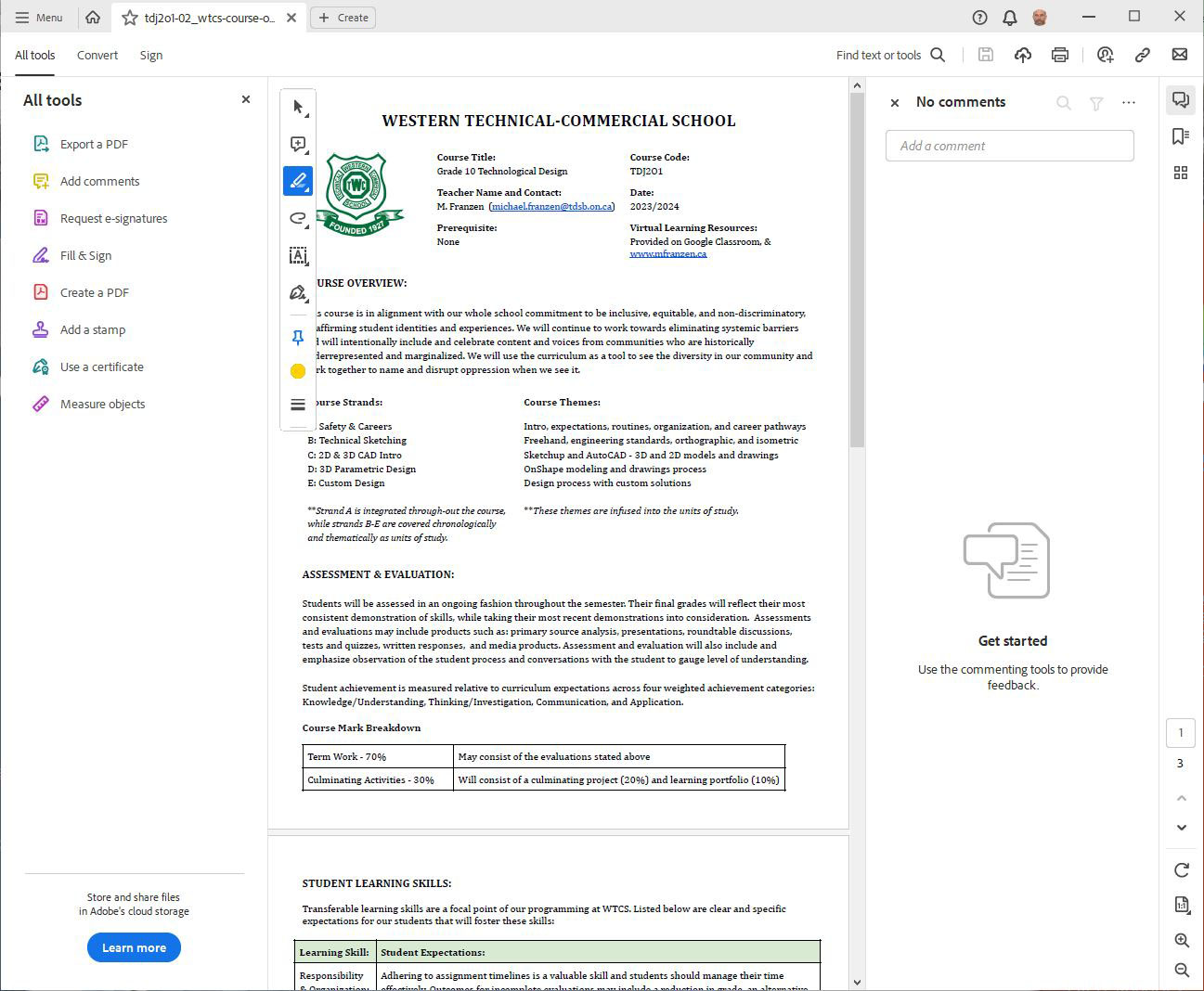Click the Learn more button
Screen dimensions: 1204x991
(x=134, y=947)
